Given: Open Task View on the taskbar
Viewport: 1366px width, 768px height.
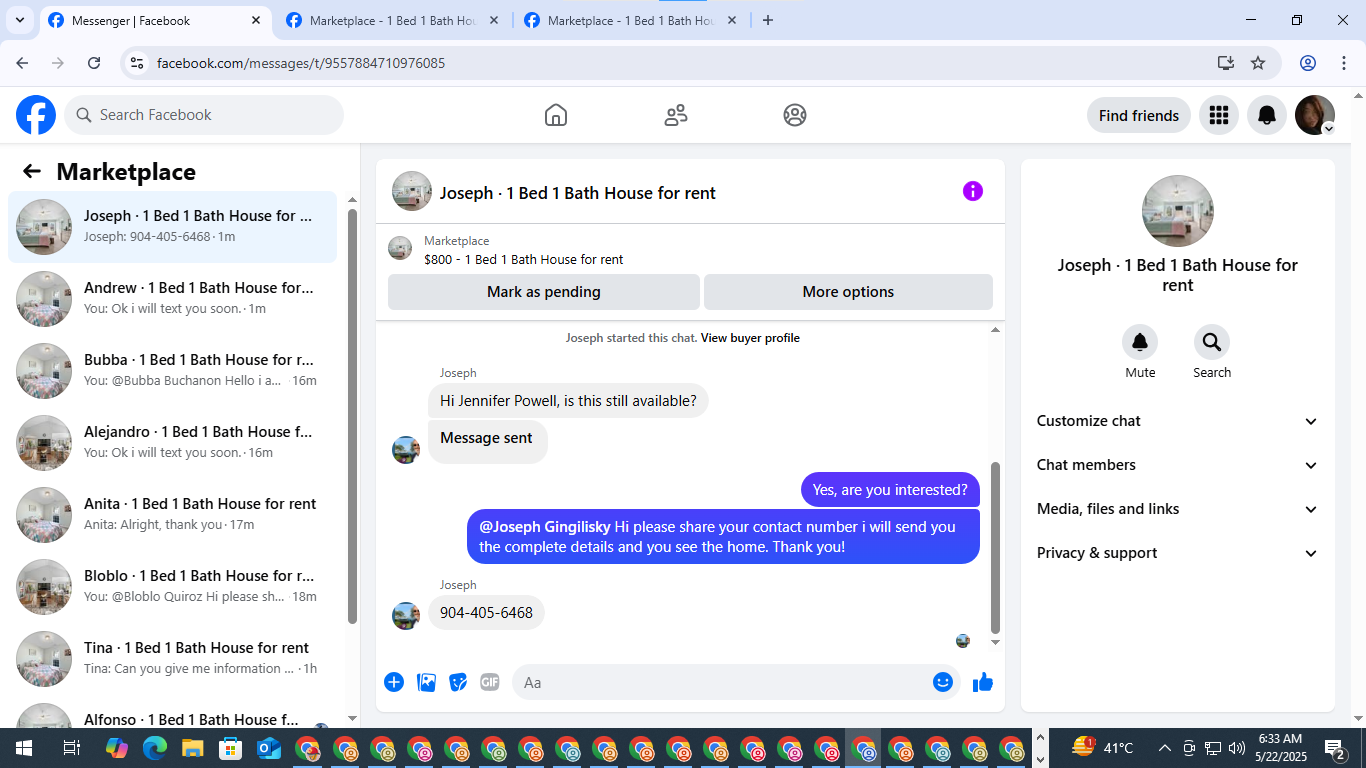Looking at the screenshot, I should 71,748.
